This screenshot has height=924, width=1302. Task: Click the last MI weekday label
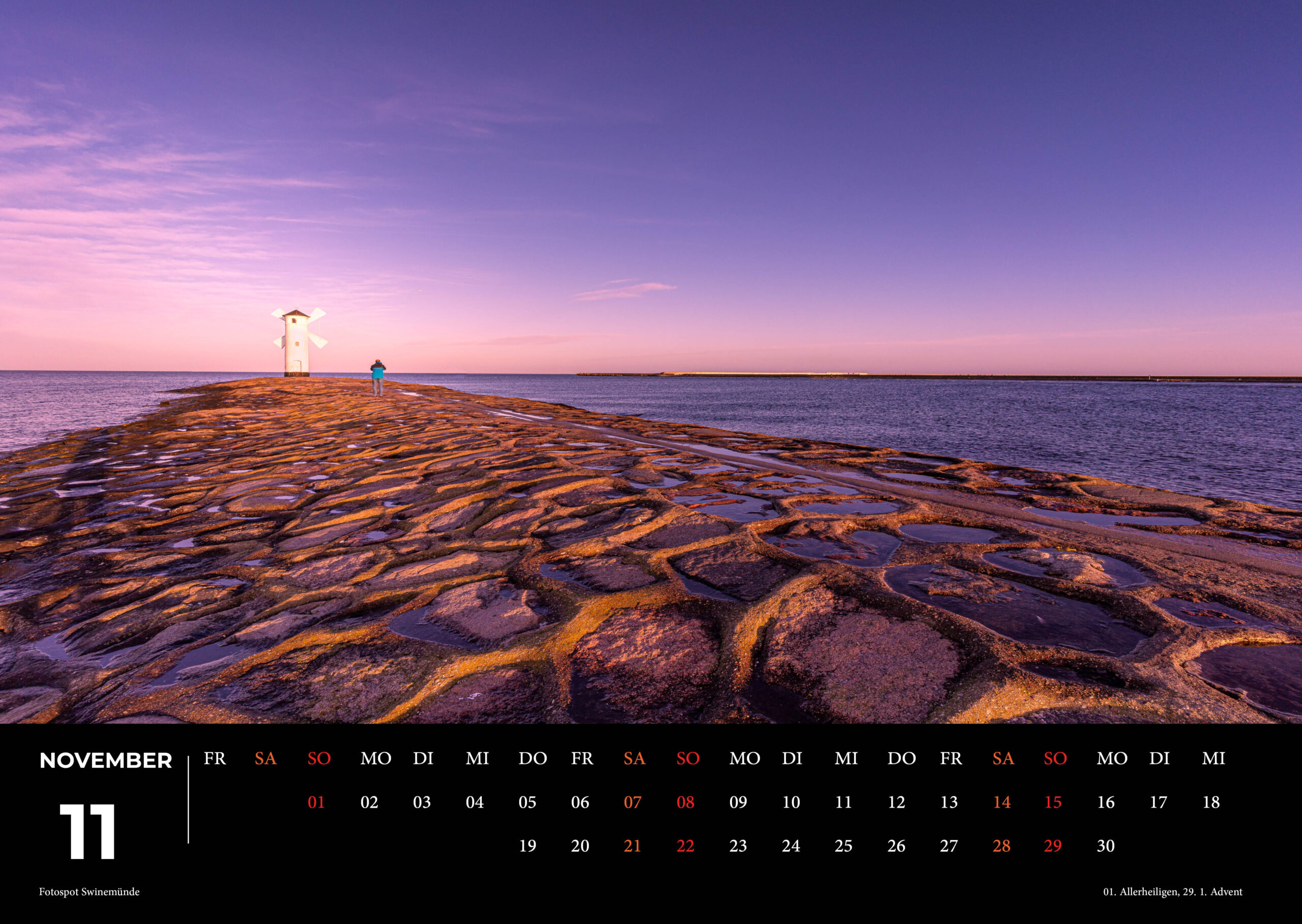pyautogui.click(x=1213, y=758)
